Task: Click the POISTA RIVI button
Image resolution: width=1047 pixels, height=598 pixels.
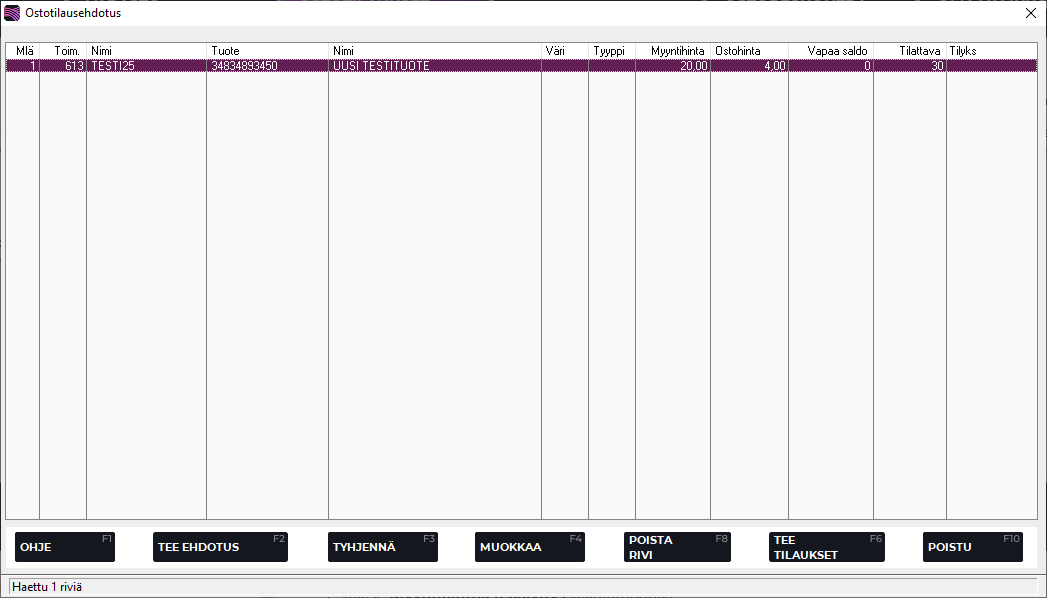Action: [x=677, y=547]
